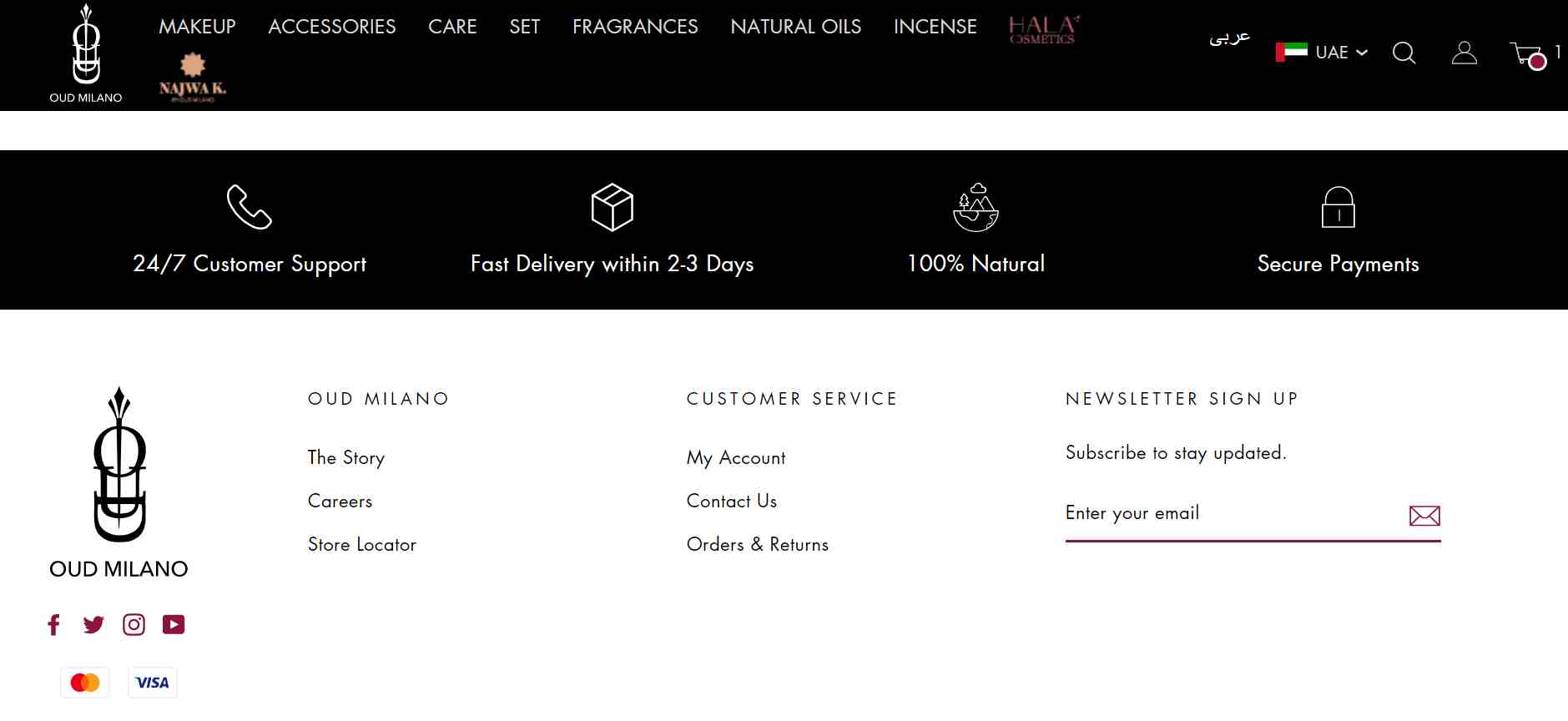
Task: Open the Care menu
Action: pos(452,27)
